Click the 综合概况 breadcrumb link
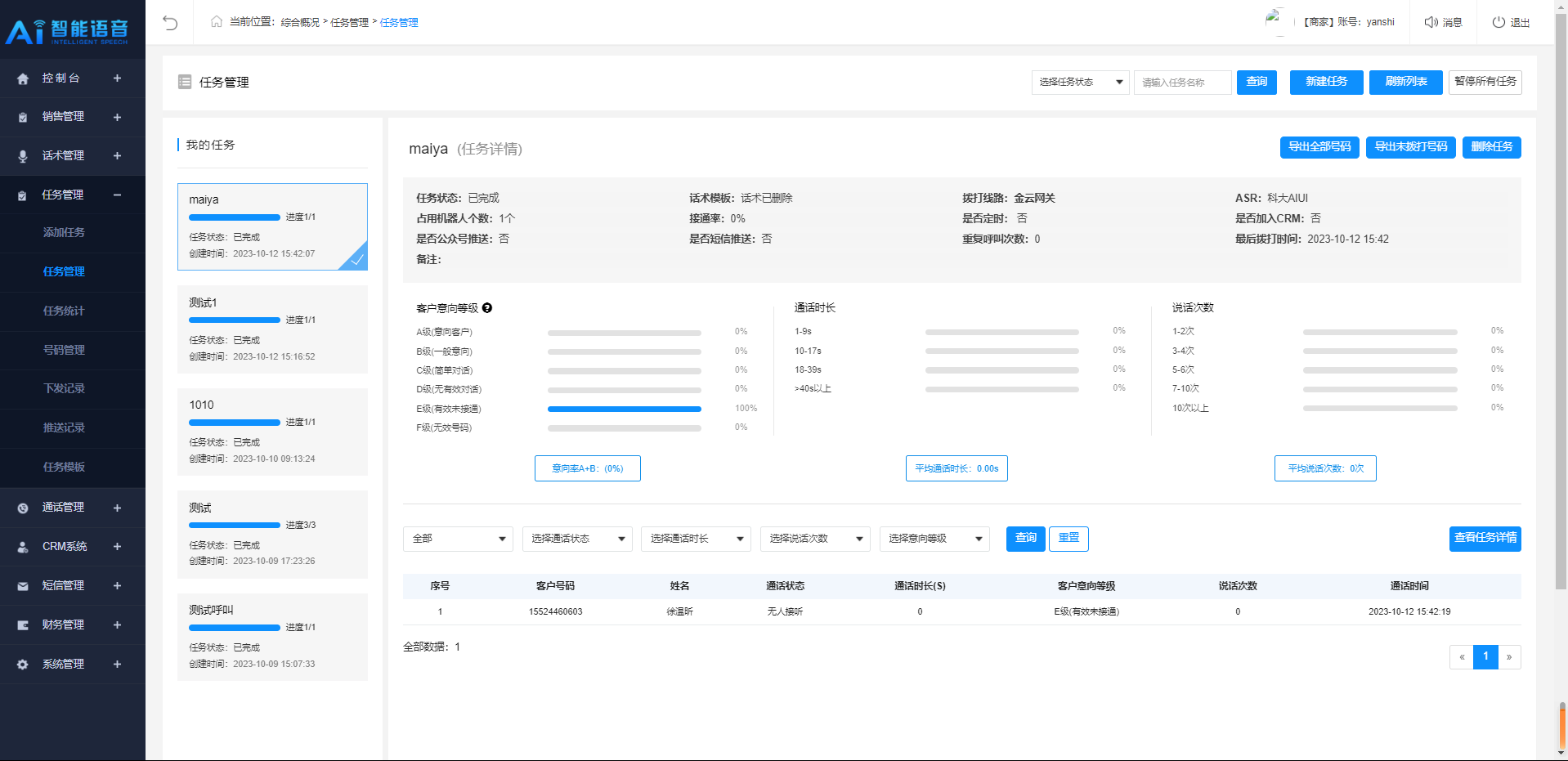This screenshot has width=1568, height=761. pyautogui.click(x=300, y=22)
